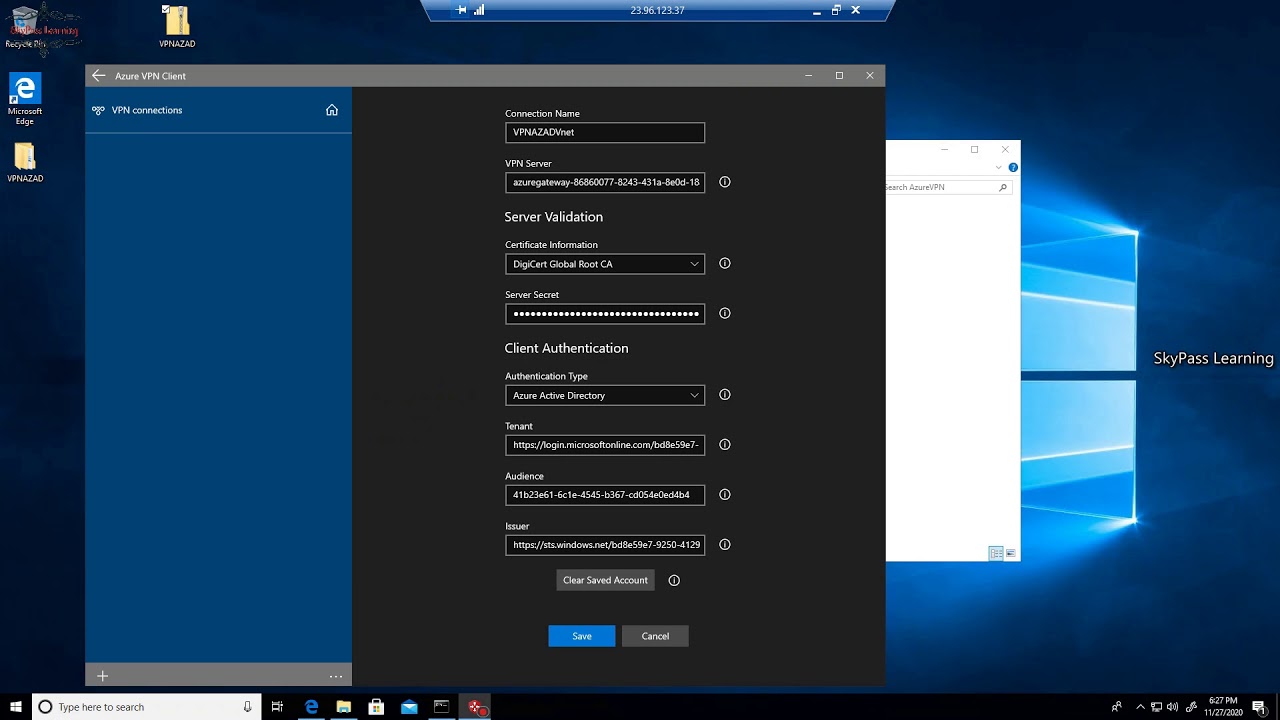
Task: Edit the Issuer field
Action: click(x=605, y=545)
